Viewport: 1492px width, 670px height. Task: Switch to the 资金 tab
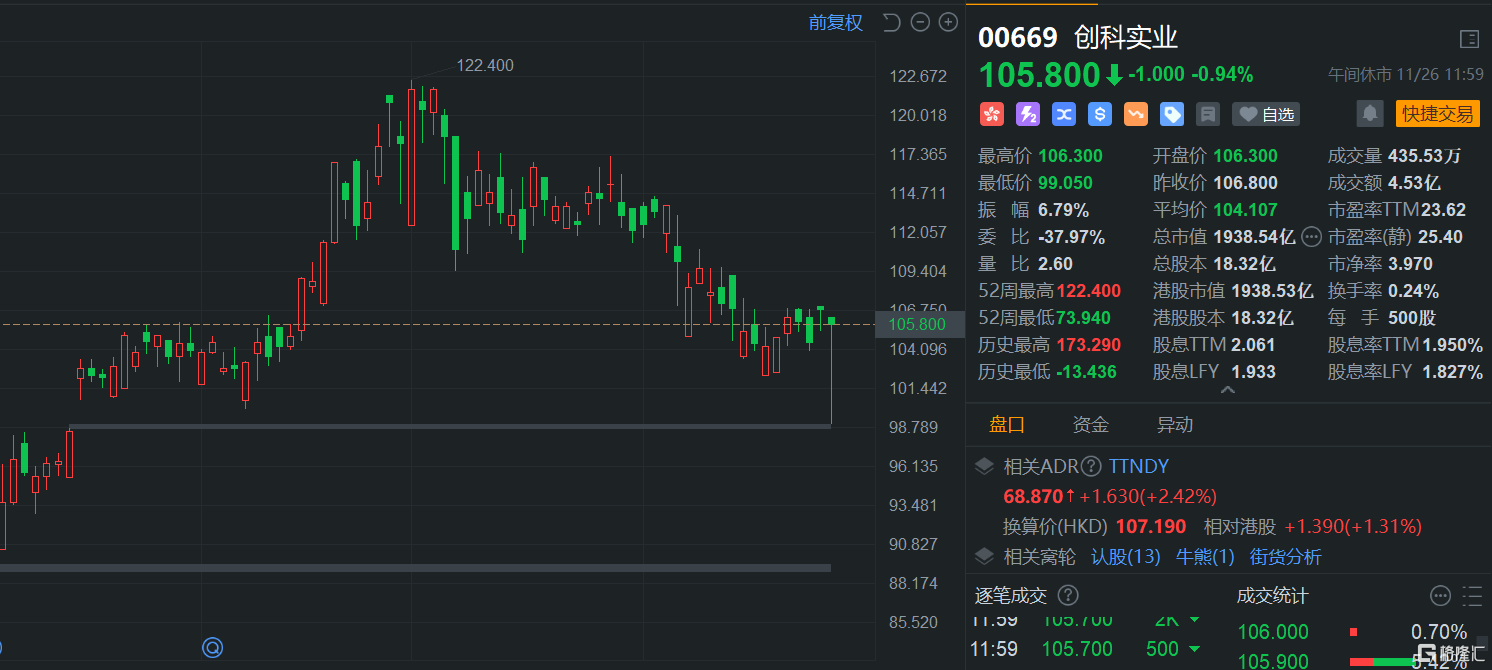pos(1091,425)
